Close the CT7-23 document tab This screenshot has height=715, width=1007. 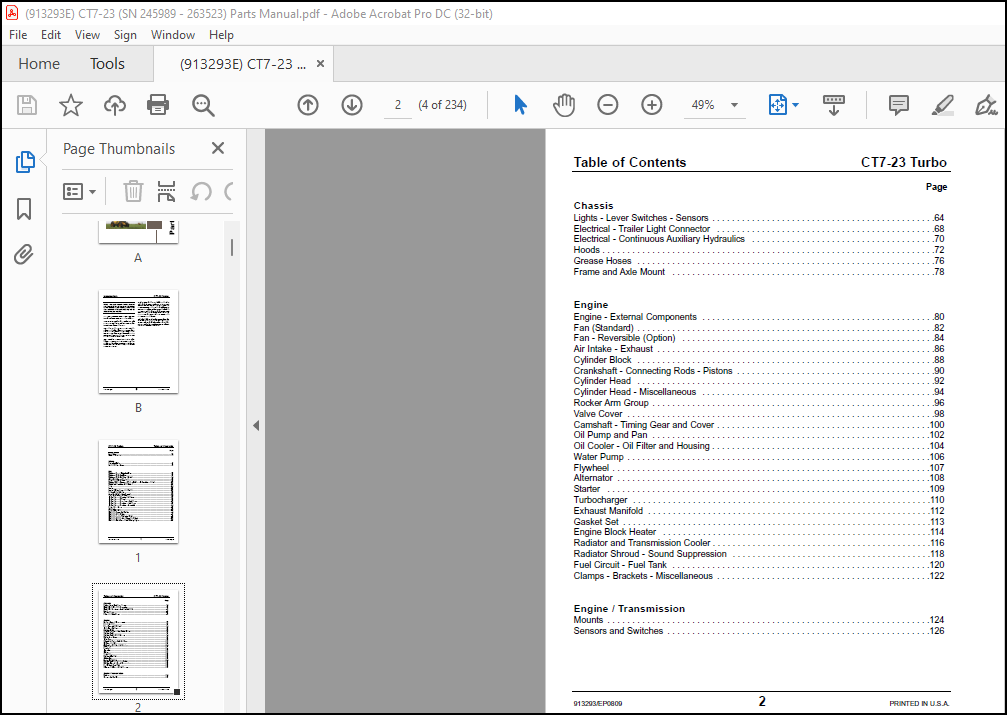pos(320,64)
